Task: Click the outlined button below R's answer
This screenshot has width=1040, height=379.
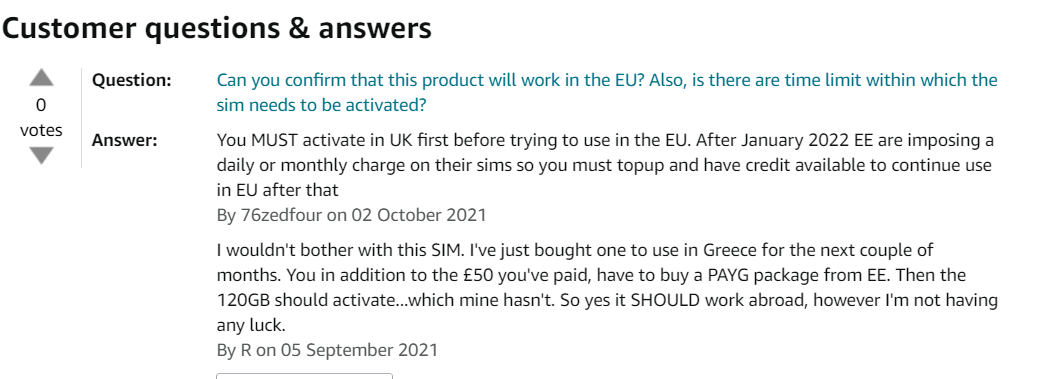Action: tap(304, 376)
